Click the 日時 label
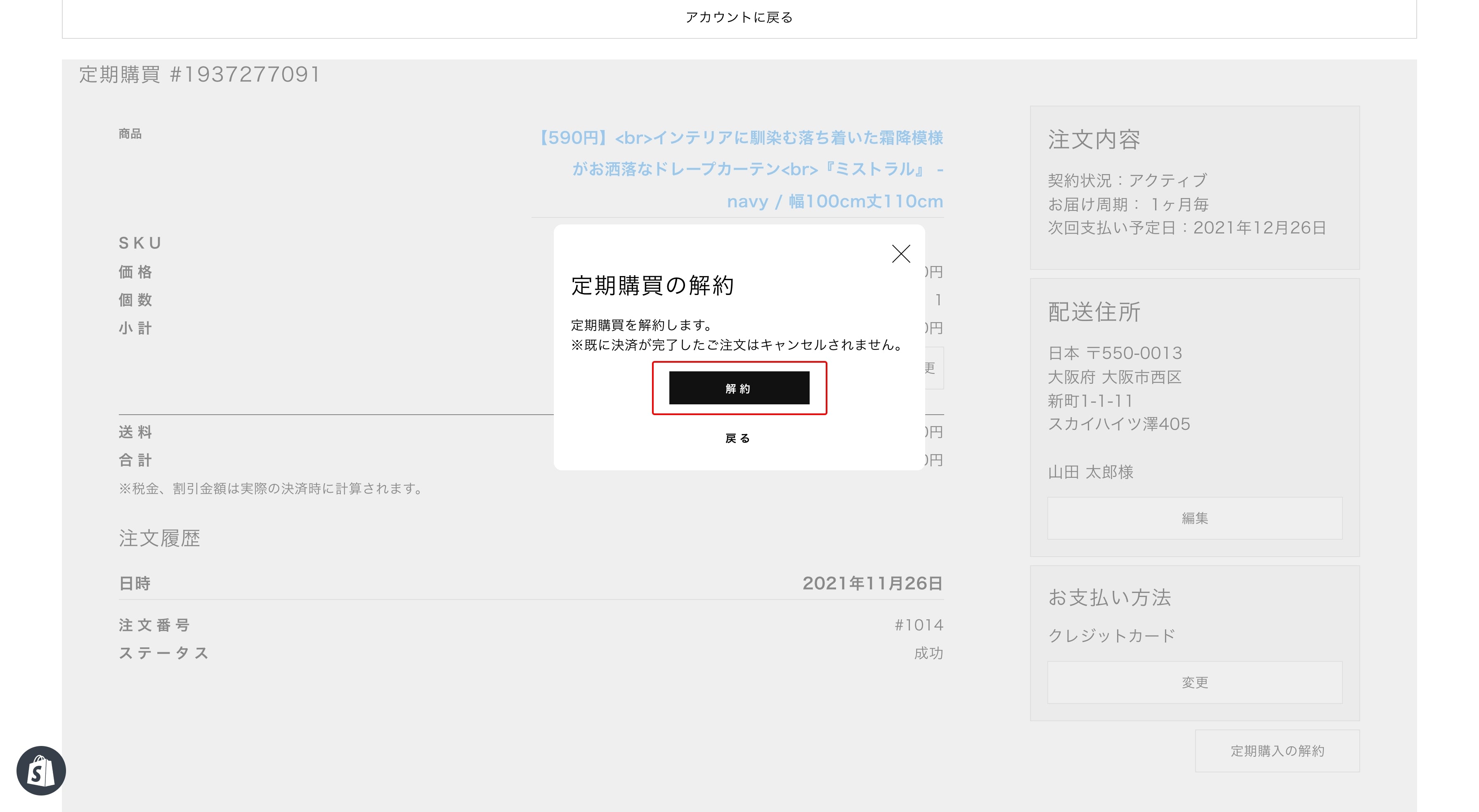 click(135, 583)
